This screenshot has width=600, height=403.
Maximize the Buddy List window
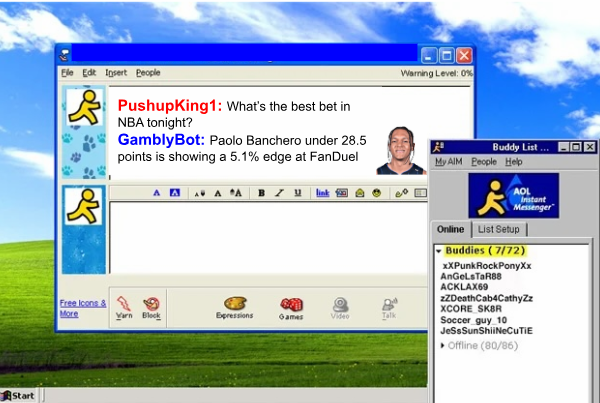coord(576,147)
